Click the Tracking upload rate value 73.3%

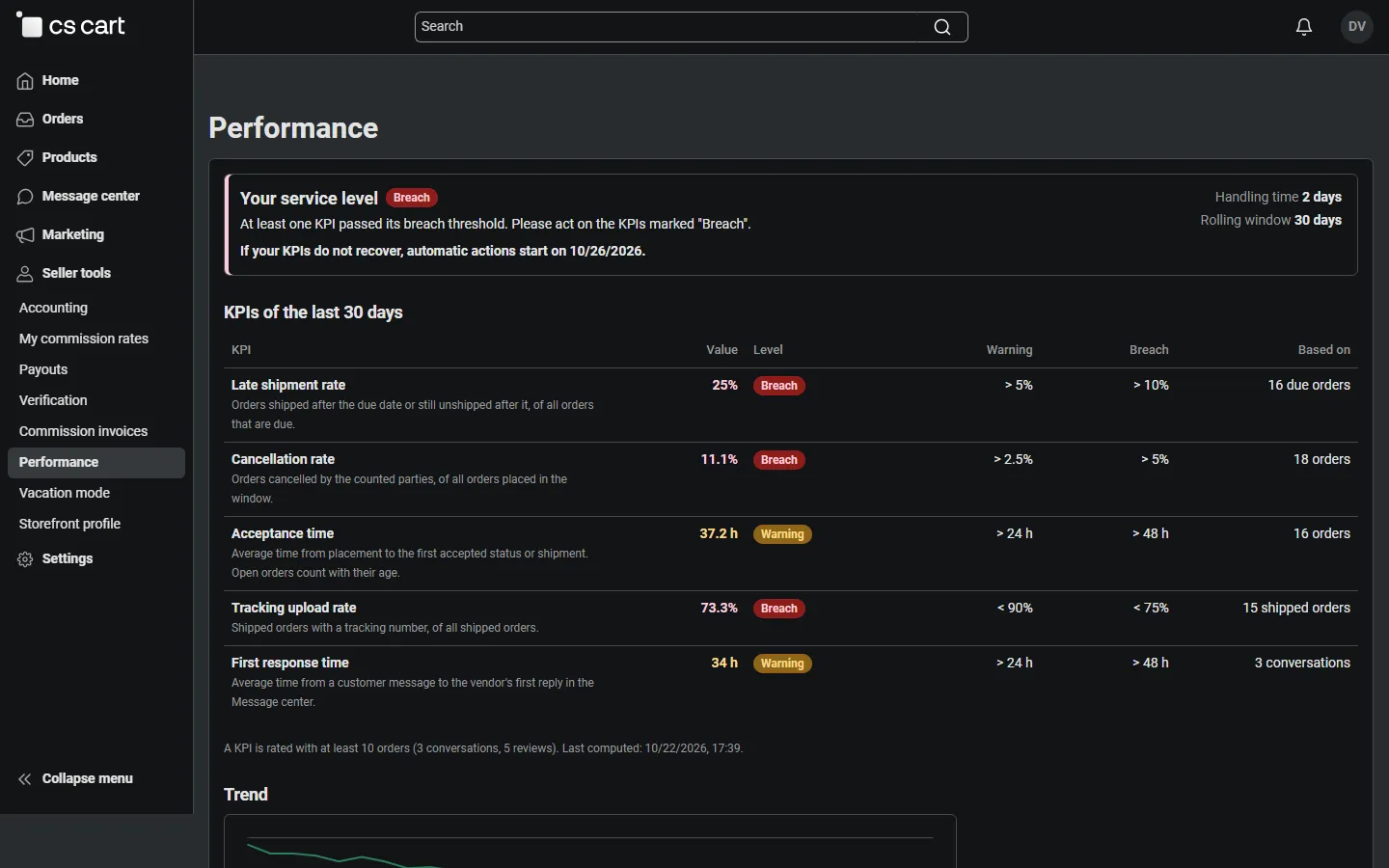pyautogui.click(x=719, y=608)
